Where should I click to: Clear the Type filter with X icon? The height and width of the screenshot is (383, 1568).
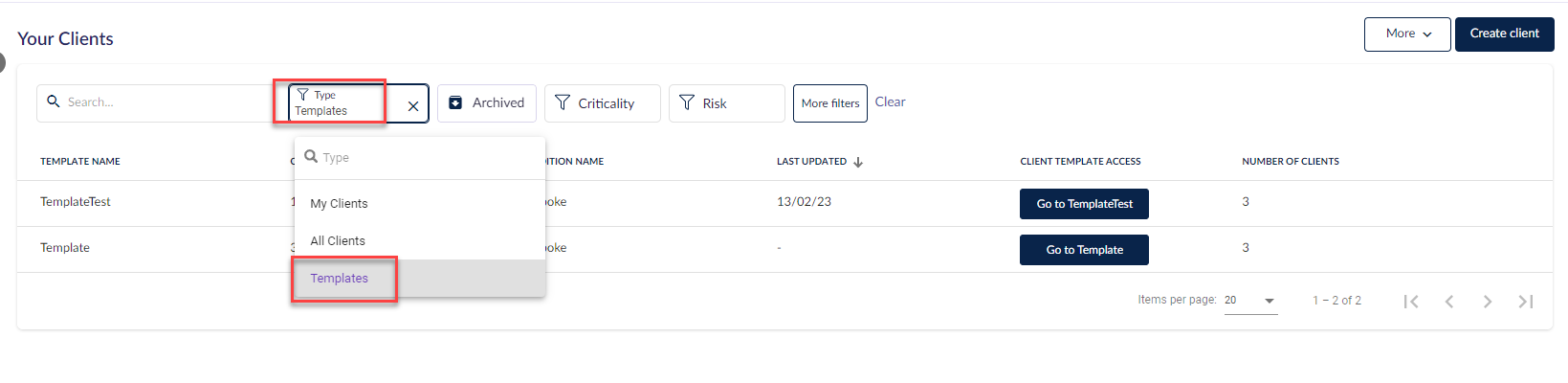(x=413, y=106)
